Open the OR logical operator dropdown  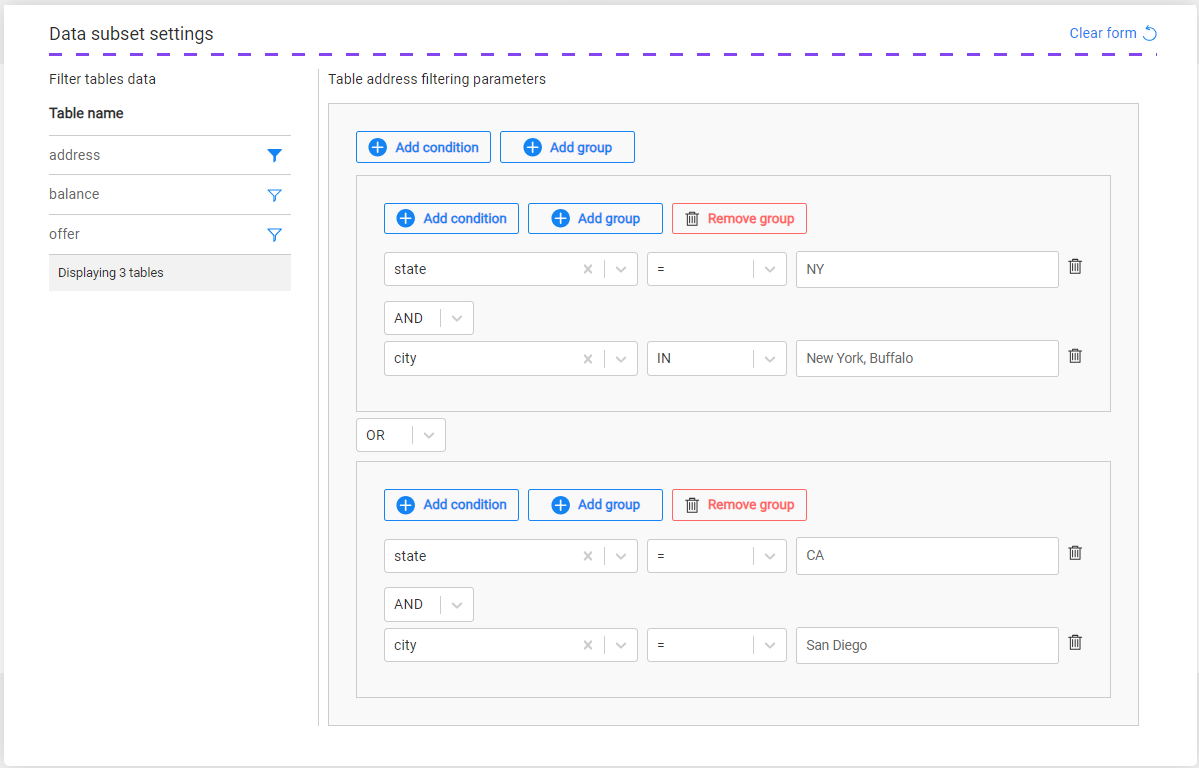(429, 436)
